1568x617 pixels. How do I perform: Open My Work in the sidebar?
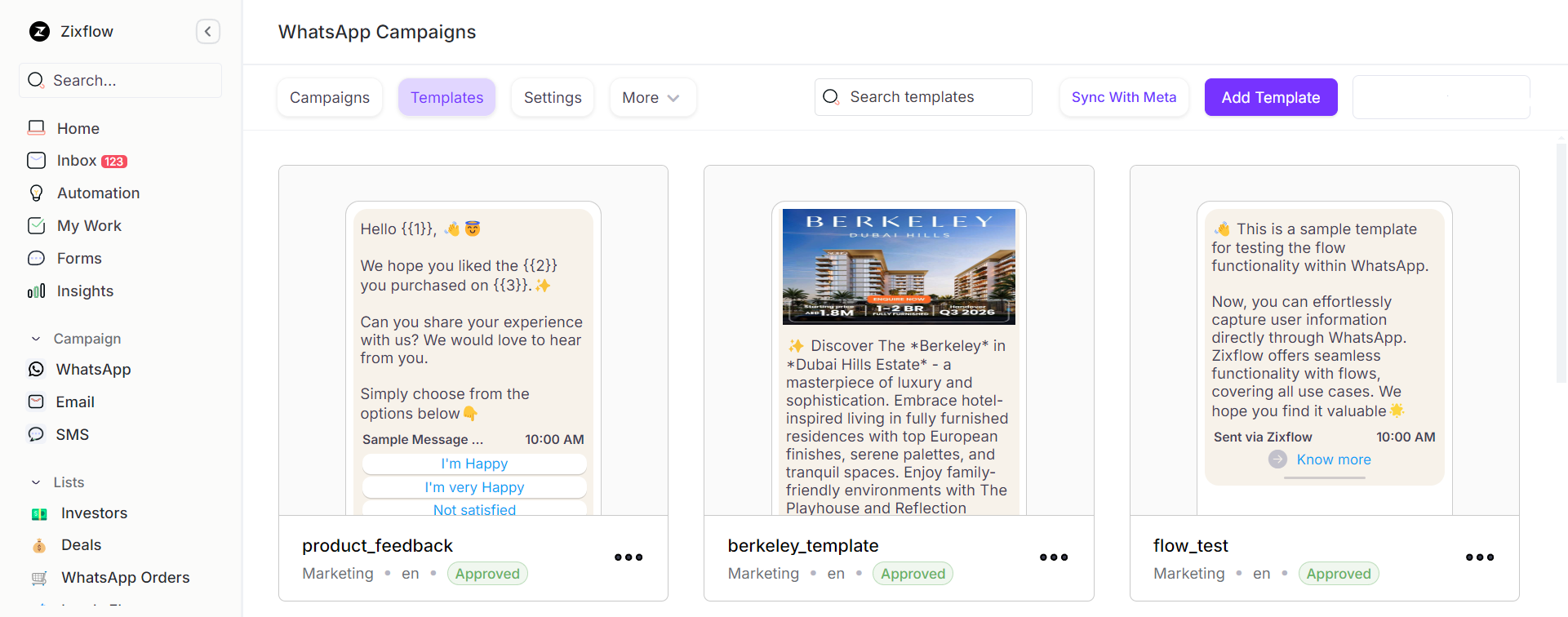tap(89, 226)
